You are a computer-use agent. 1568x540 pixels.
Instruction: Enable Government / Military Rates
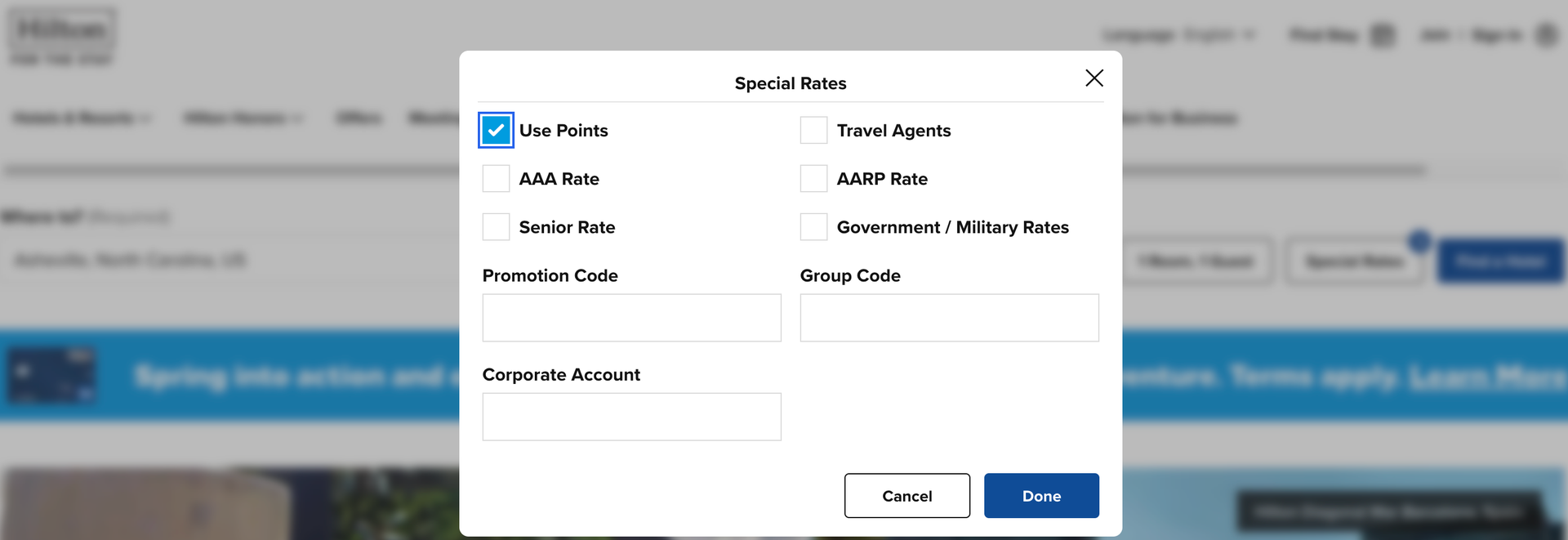(813, 226)
